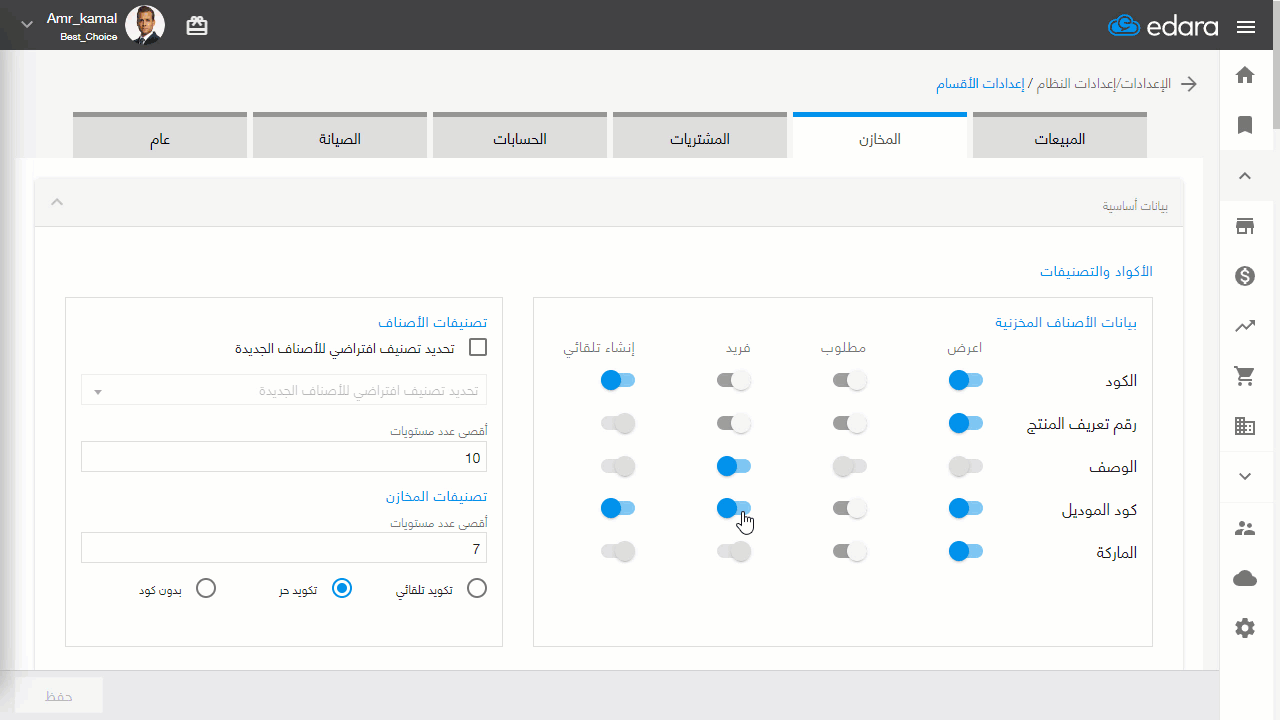Switch to the الحسابات tab
The height and width of the screenshot is (720, 1280).
click(520, 137)
